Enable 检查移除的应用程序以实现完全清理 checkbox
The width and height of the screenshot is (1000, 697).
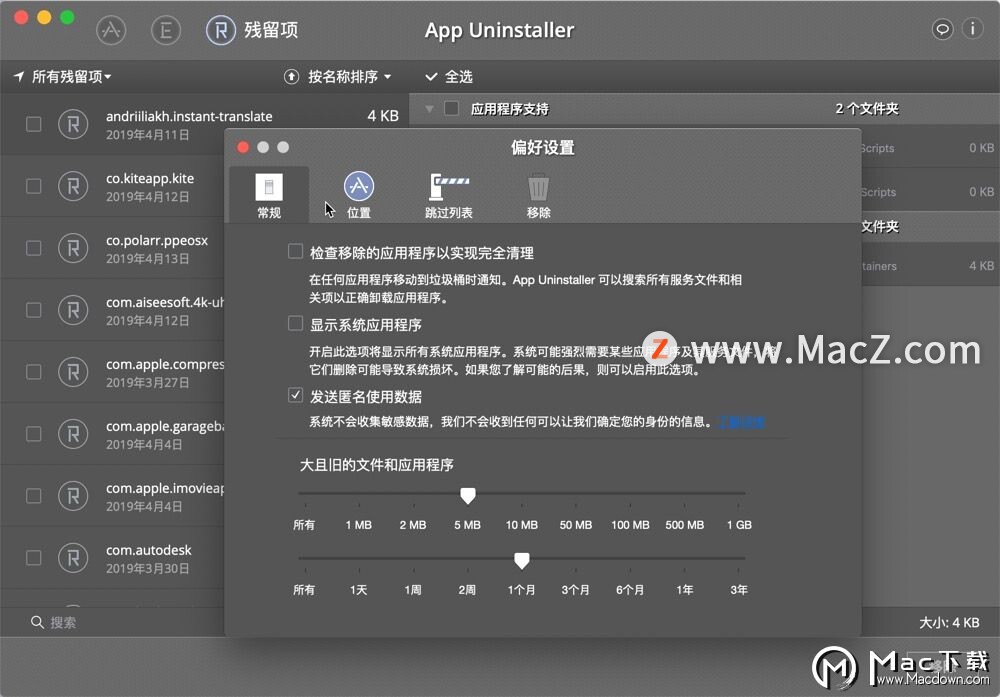point(295,253)
